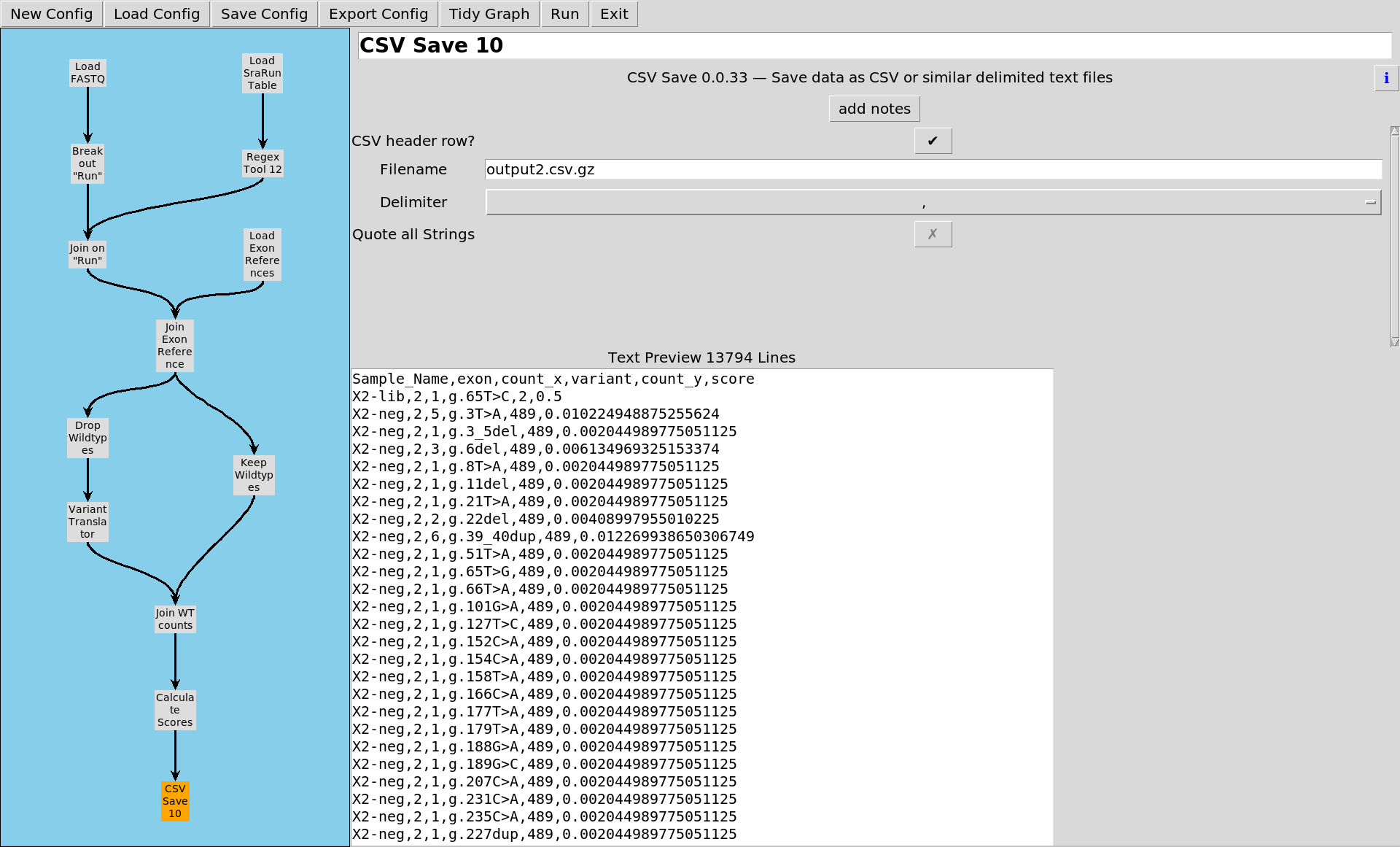
Task: Click Export Config in the top bar
Action: (378, 14)
